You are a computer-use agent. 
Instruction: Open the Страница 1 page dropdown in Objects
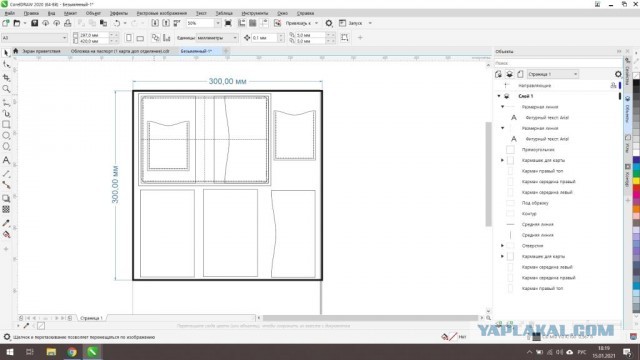coord(552,74)
